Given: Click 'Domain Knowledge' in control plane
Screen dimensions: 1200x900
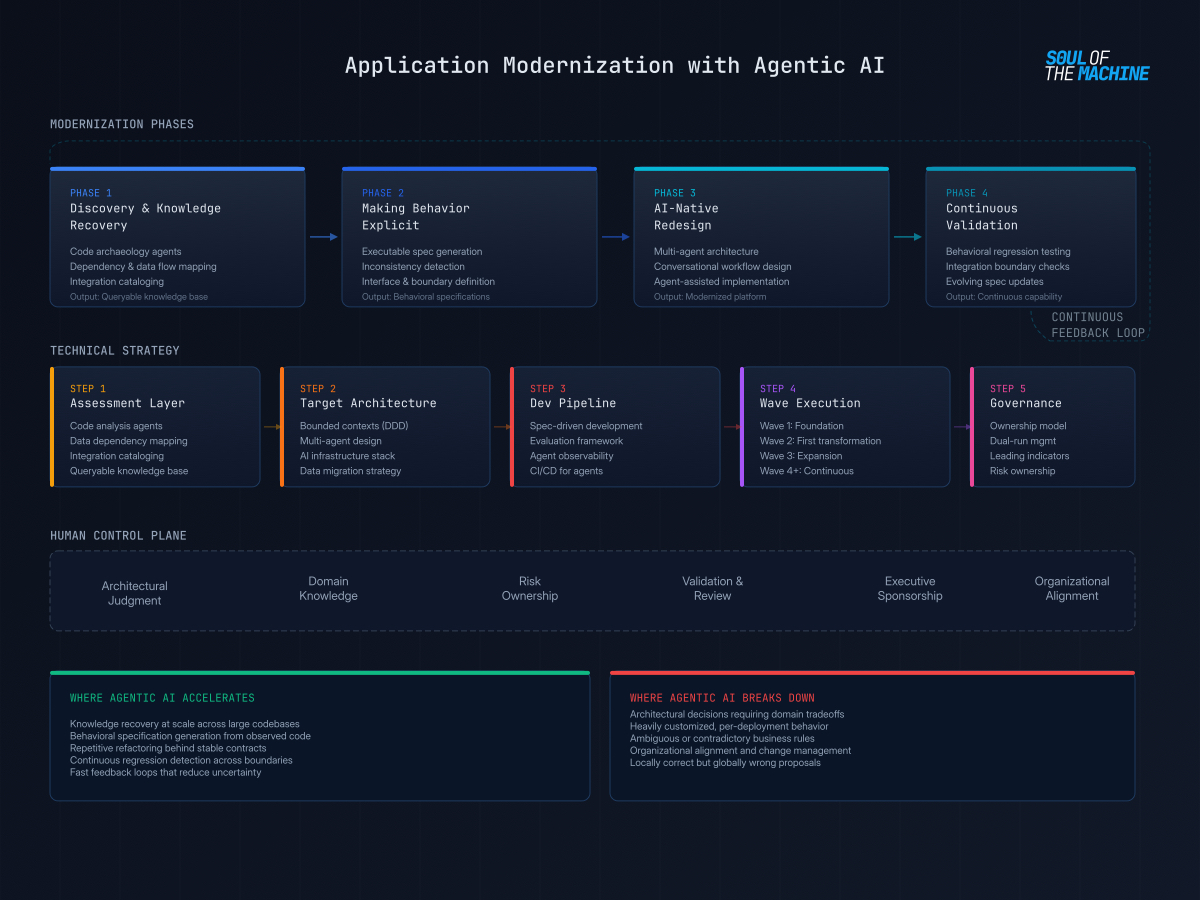Looking at the screenshot, I should coord(328,588).
